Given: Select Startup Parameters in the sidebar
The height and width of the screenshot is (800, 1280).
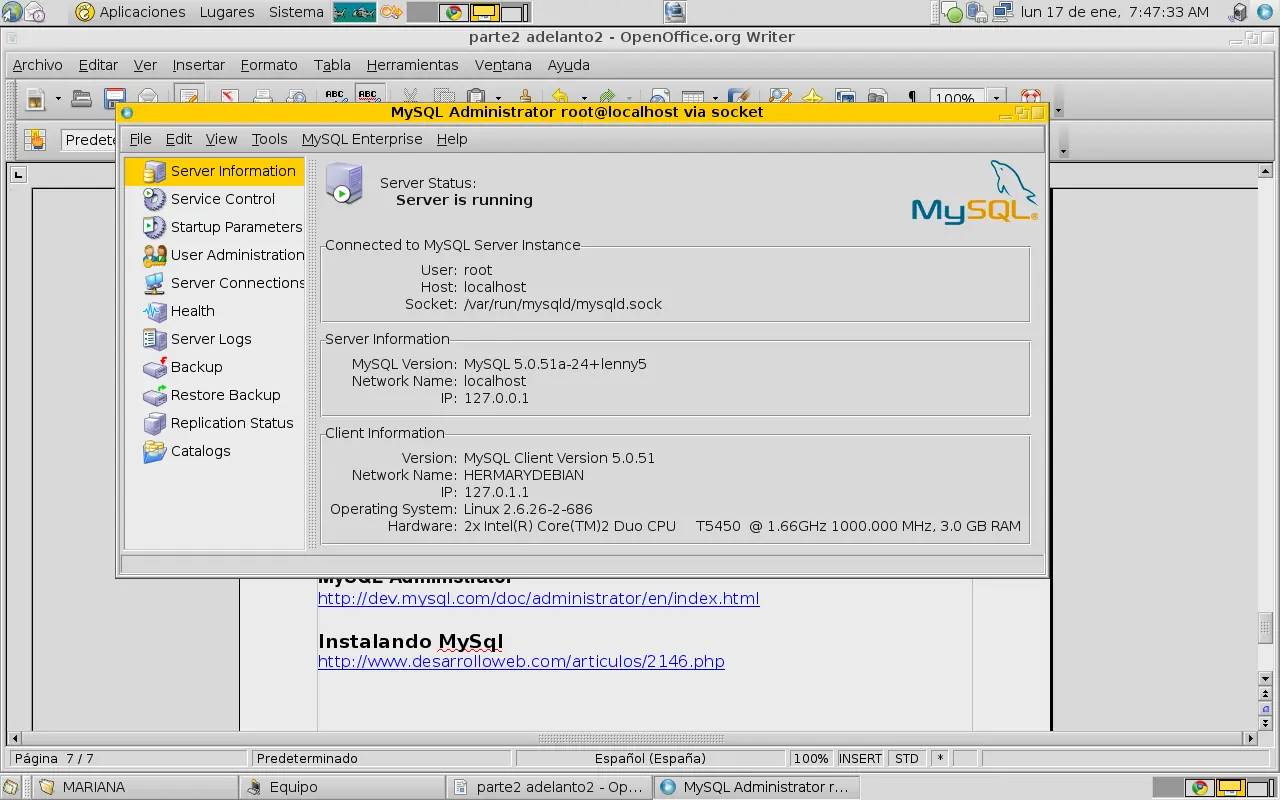Looking at the screenshot, I should pyautogui.click(x=214, y=227).
